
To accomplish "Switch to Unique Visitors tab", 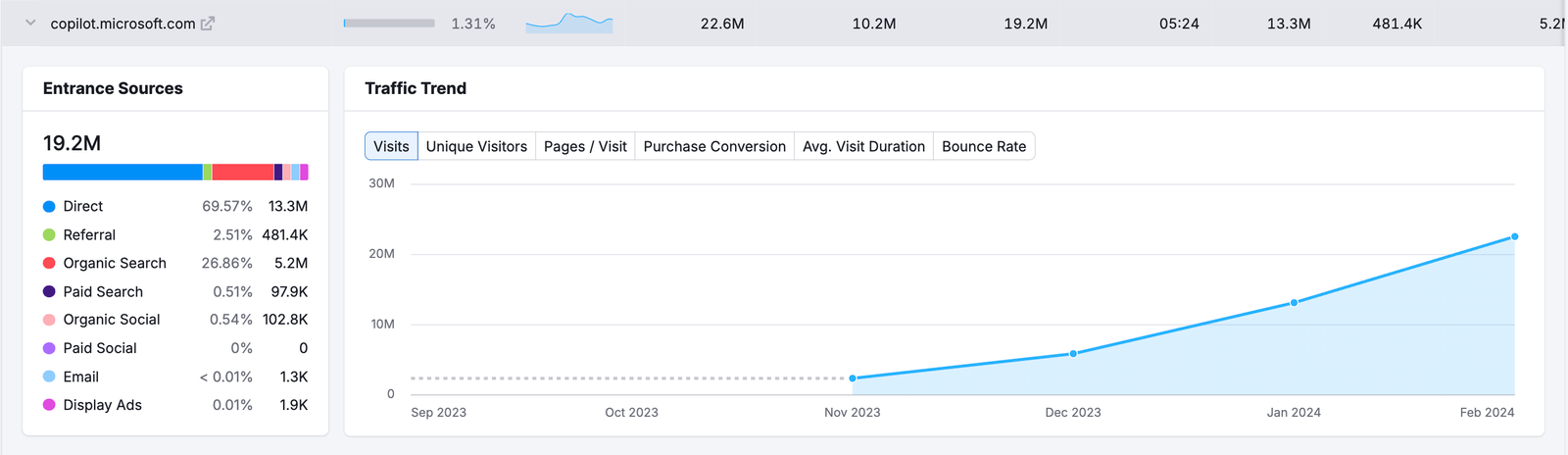I will (476, 146).
